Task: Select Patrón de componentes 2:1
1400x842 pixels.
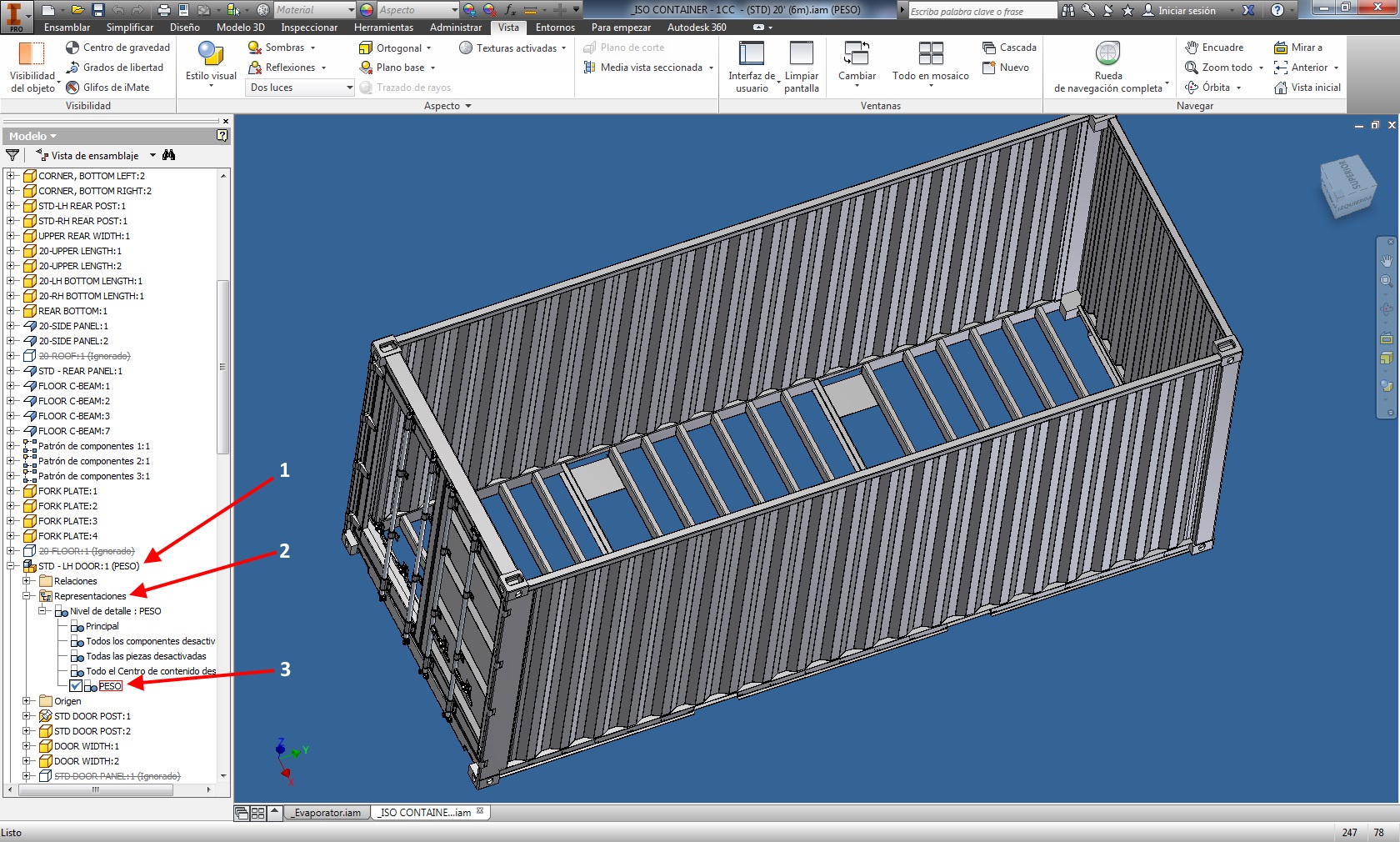Action: pyautogui.click(x=94, y=461)
